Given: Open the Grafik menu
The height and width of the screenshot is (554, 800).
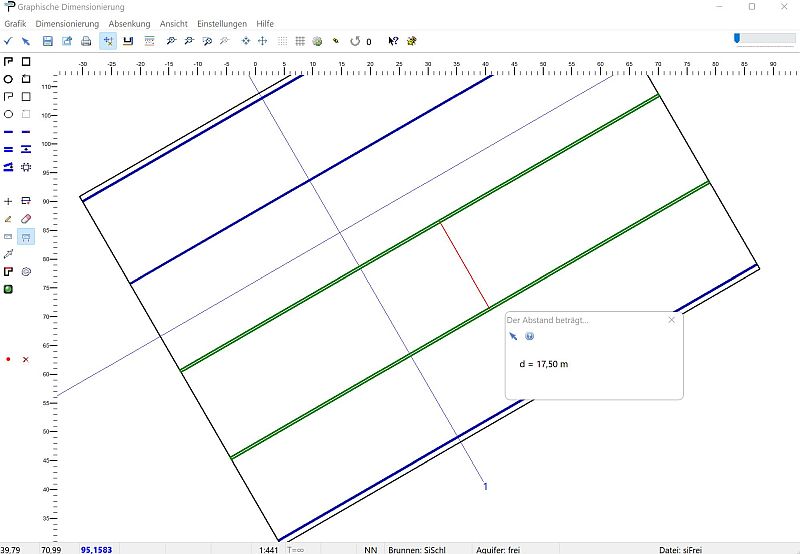Looking at the screenshot, I should (15, 23).
